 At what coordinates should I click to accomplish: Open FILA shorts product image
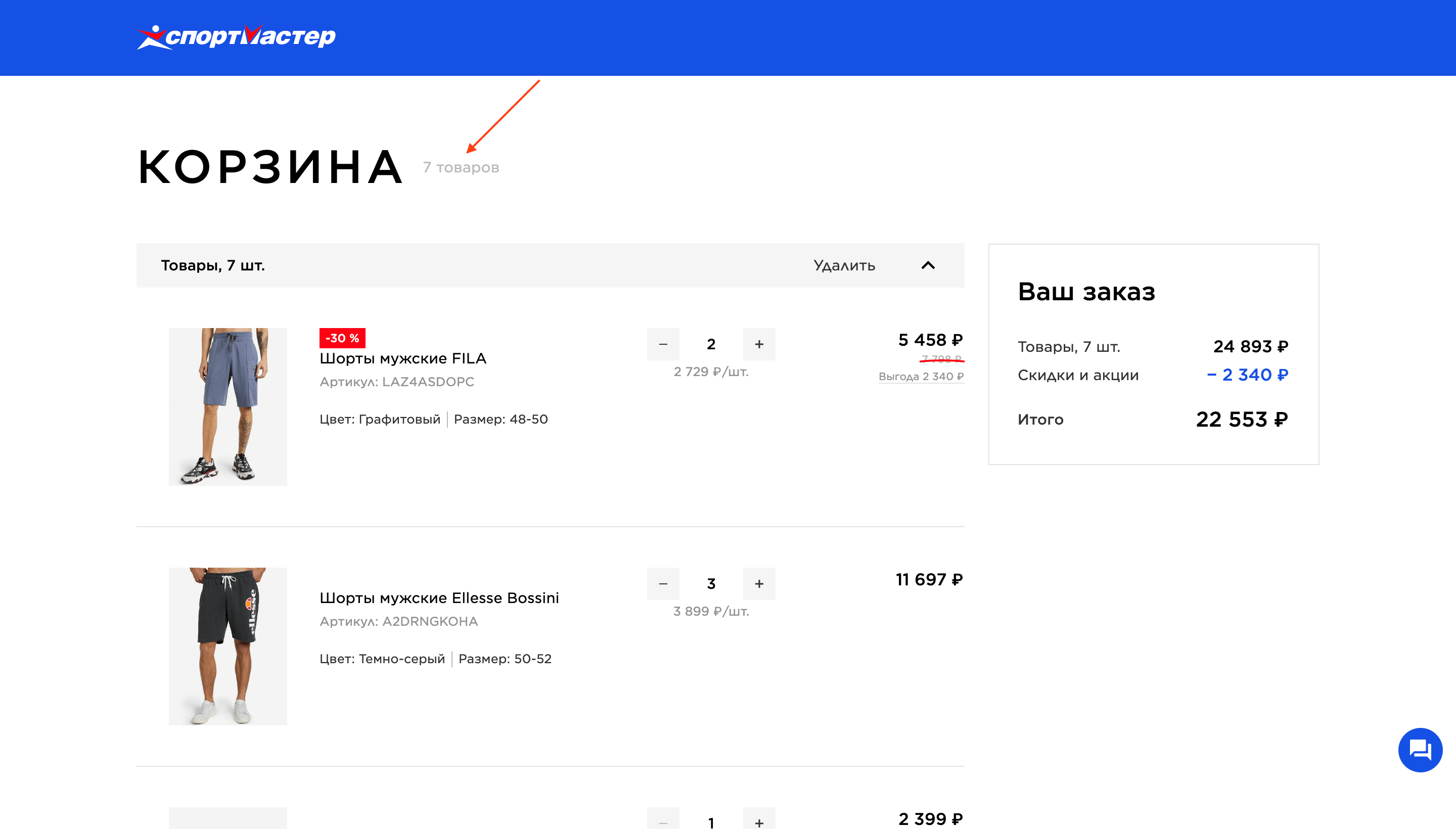pos(228,406)
